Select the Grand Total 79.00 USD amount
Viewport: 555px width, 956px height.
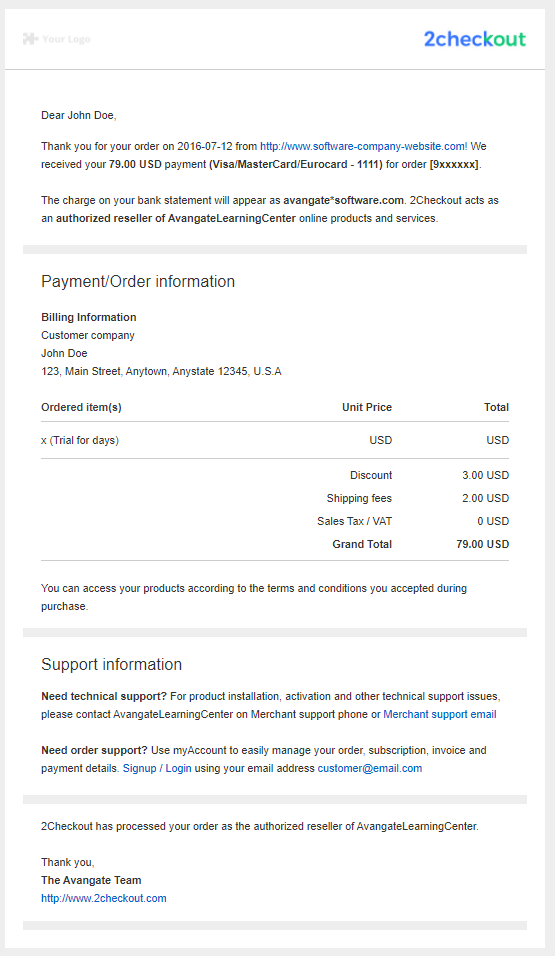point(482,544)
